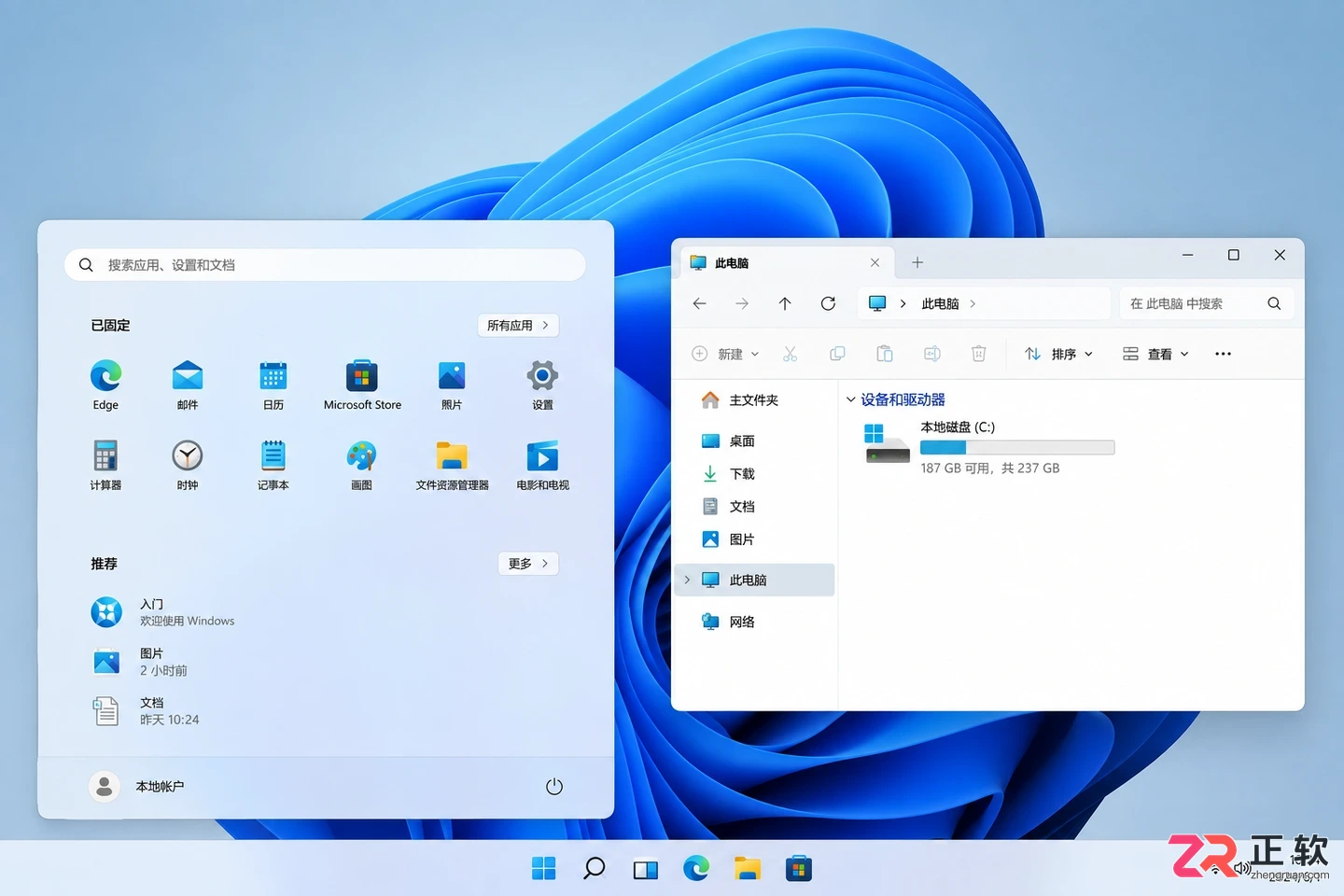Click the Windows Start button on taskbar
Image resolution: width=1344 pixels, height=896 pixels.
(x=543, y=869)
